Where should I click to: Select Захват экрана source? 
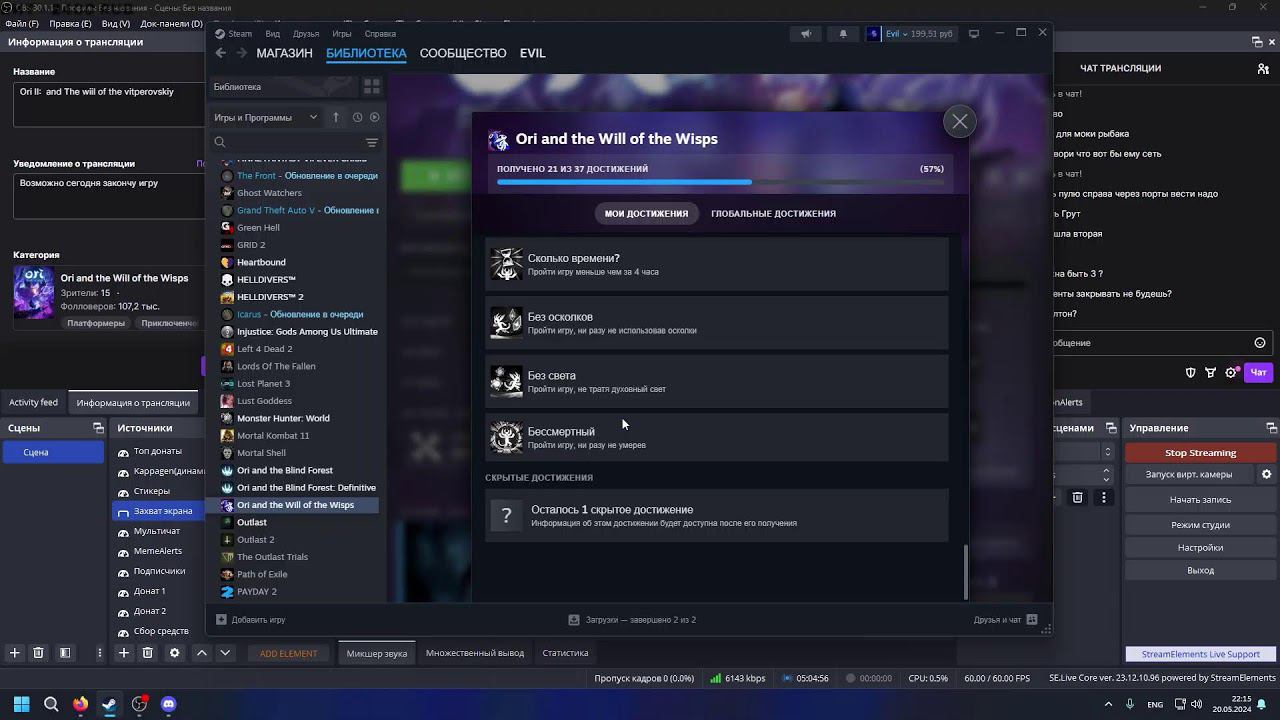click(157, 511)
